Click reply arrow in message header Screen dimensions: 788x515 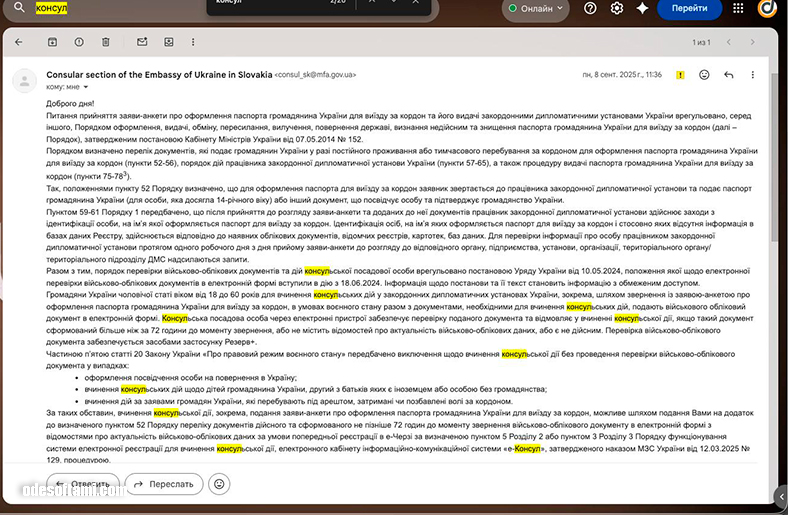[729, 75]
